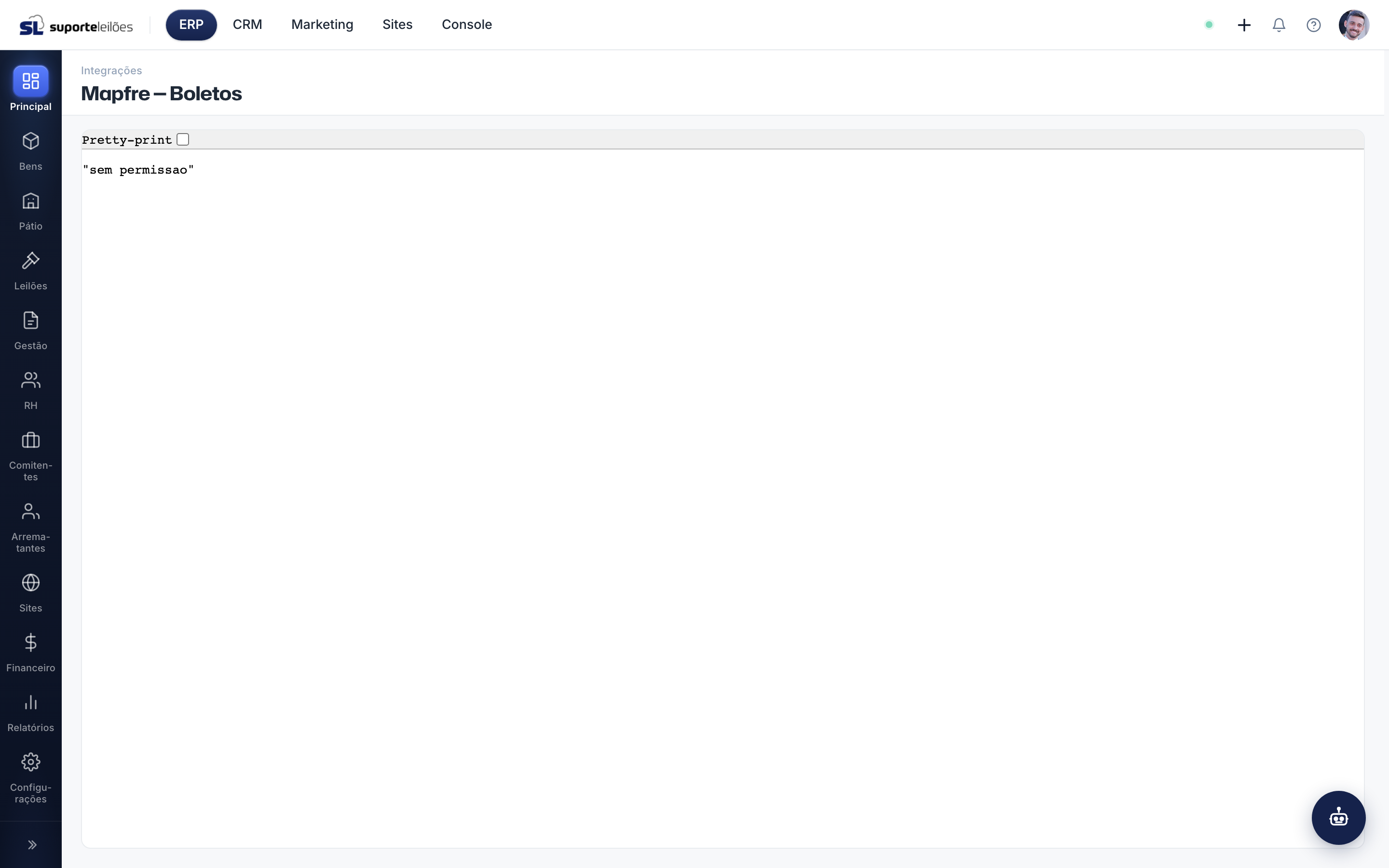Open RH people icon
The height and width of the screenshot is (868, 1389).
pos(30,380)
